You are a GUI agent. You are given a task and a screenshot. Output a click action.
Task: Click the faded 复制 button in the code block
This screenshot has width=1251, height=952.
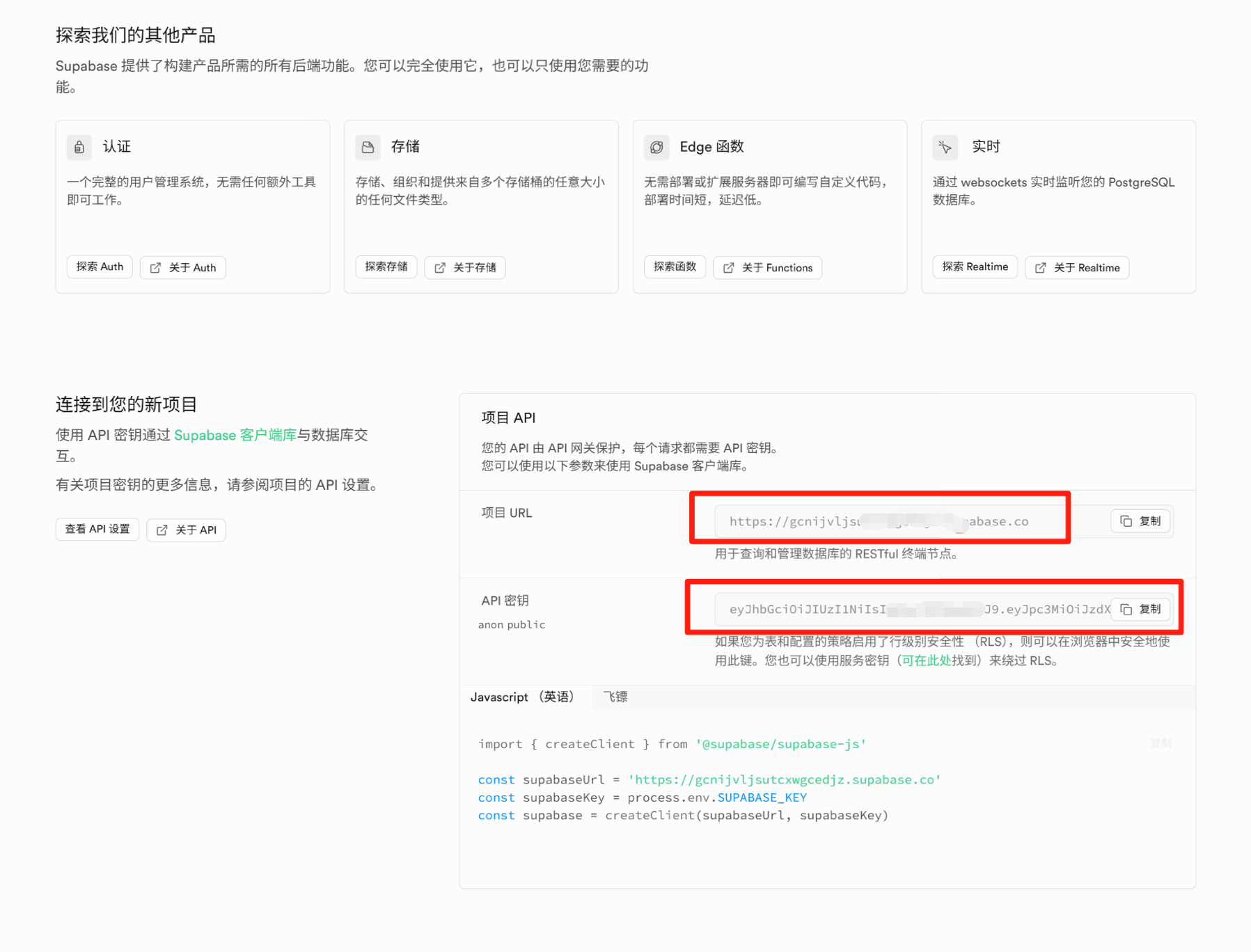pyautogui.click(x=1160, y=743)
